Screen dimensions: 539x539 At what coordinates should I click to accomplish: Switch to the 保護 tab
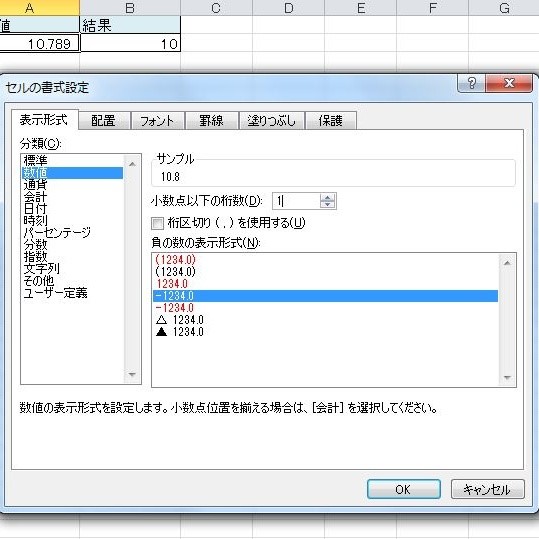tap(330, 121)
